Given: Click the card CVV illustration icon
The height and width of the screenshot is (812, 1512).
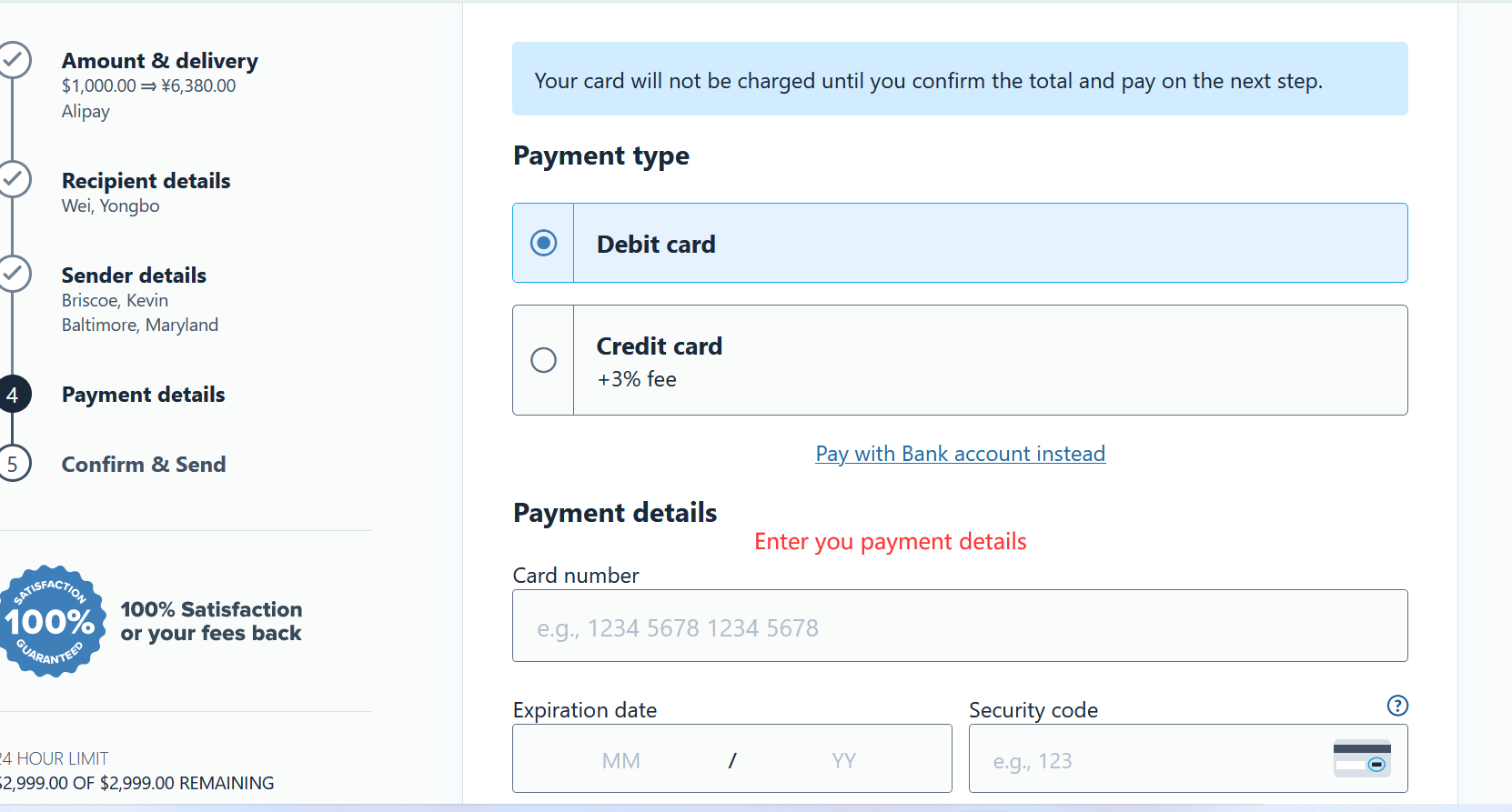Looking at the screenshot, I should coord(1362,758).
